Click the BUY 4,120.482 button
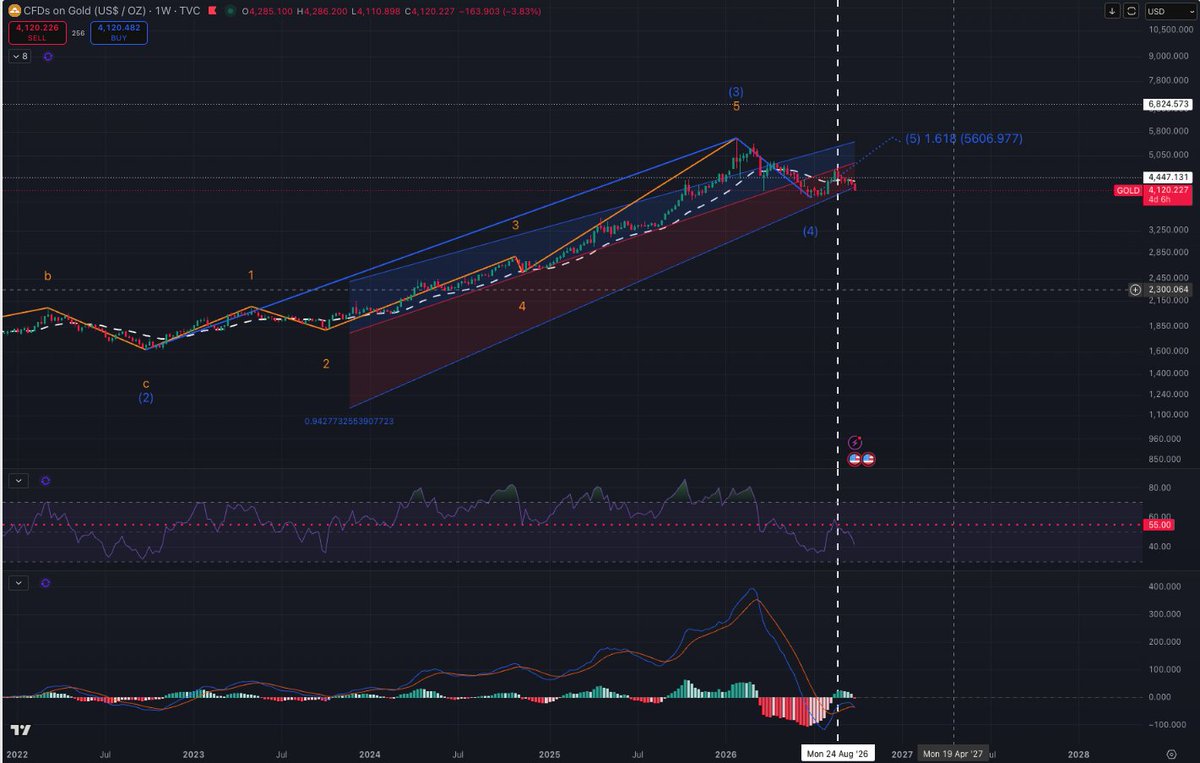The height and width of the screenshot is (763, 1200). click(x=119, y=32)
